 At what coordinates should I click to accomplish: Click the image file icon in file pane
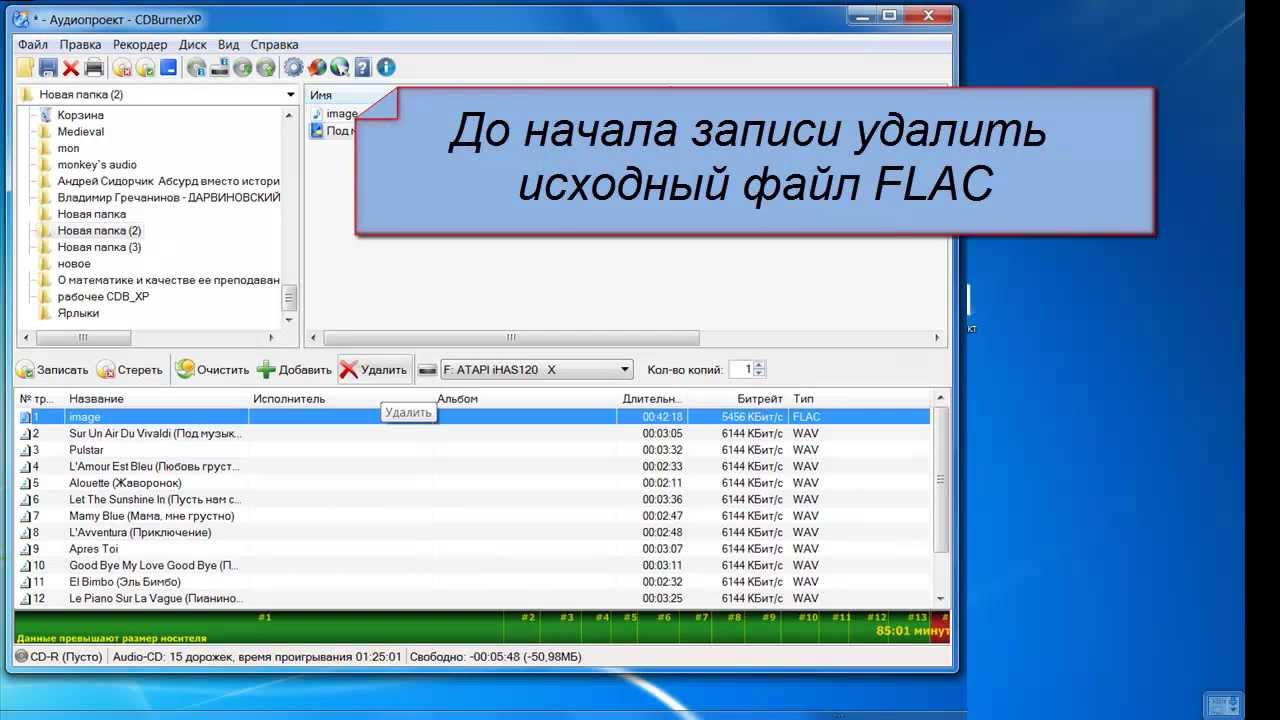(x=317, y=114)
